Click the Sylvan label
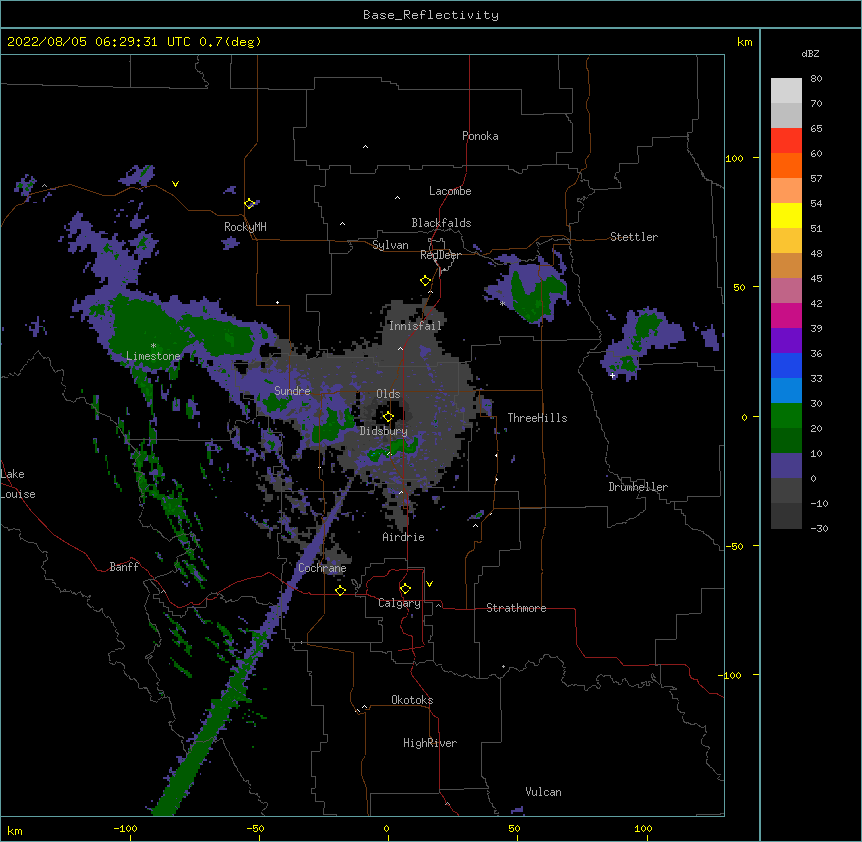 (390, 245)
